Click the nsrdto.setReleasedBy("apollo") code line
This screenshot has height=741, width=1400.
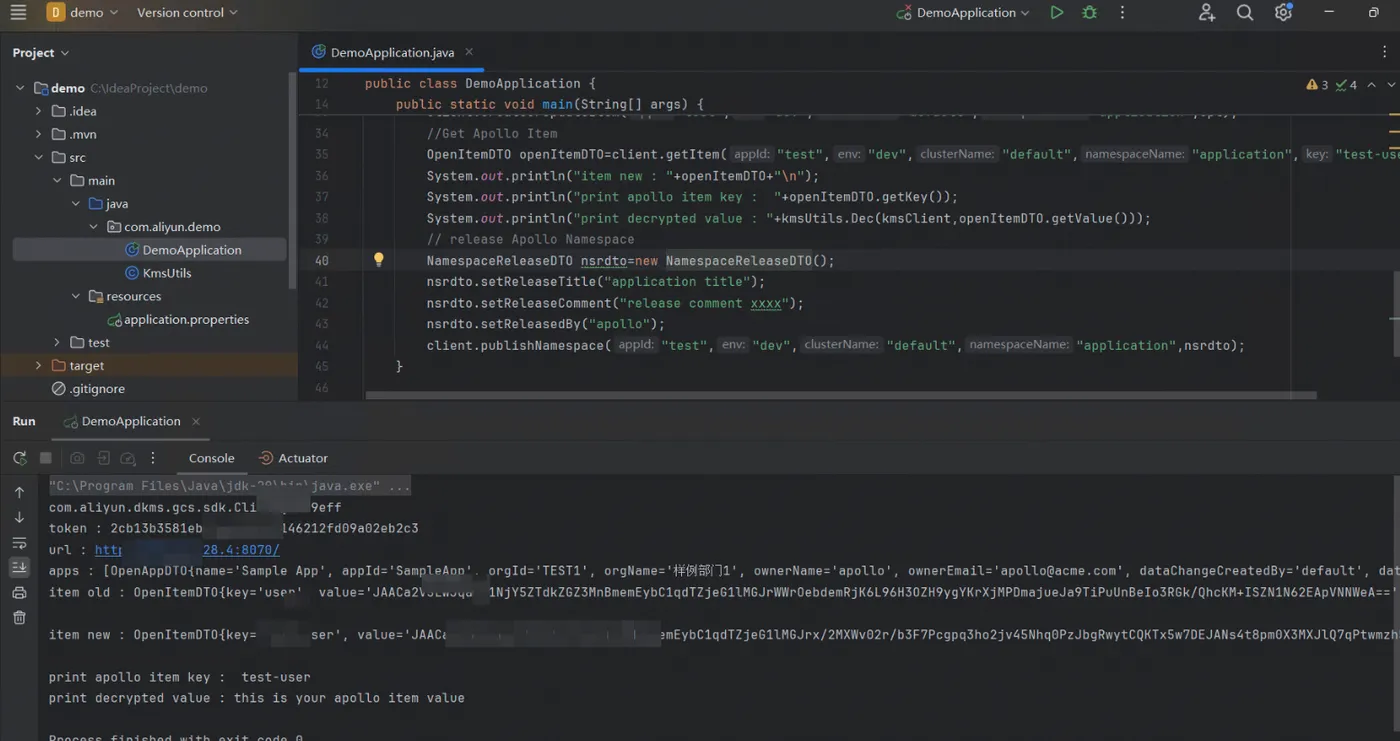[546, 324]
